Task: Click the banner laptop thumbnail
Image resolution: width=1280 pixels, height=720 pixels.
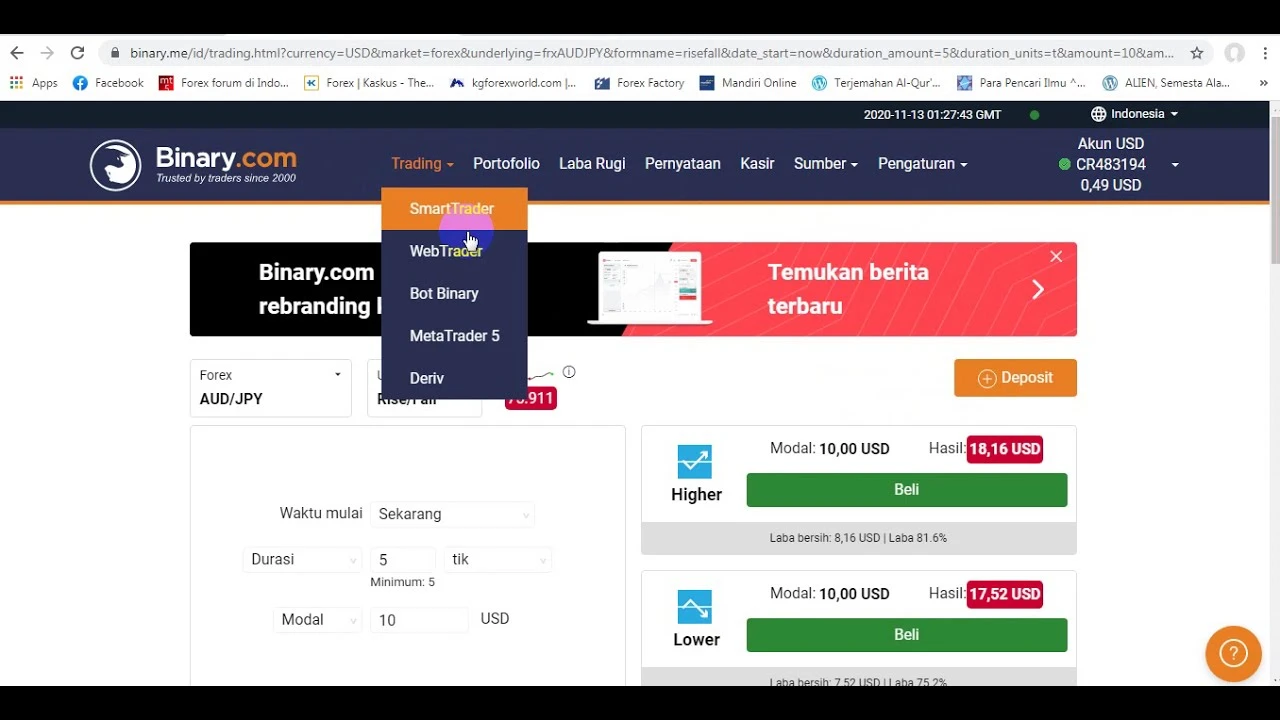Action: (x=648, y=288)
